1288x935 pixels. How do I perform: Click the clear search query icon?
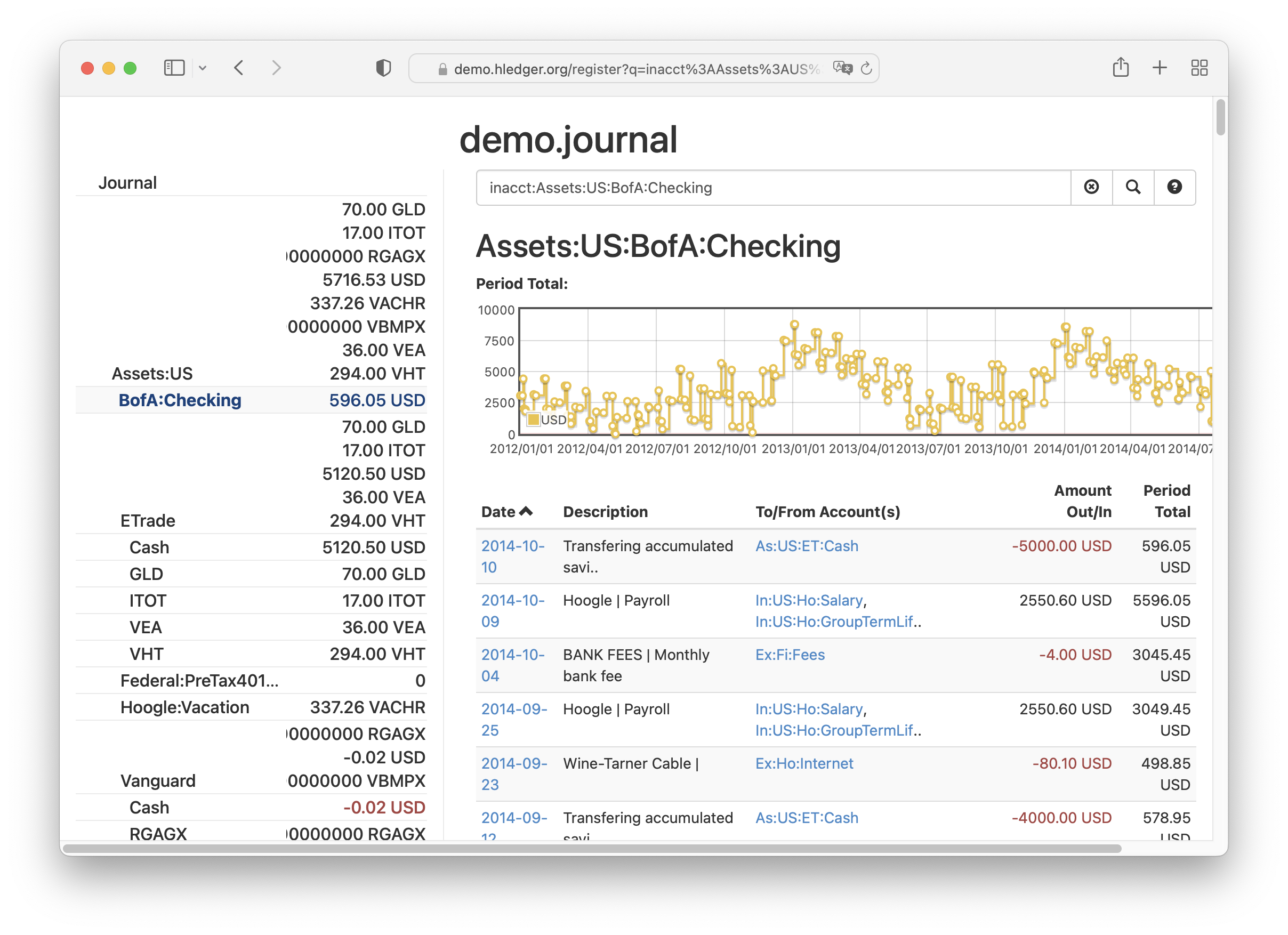click(1091, 187)
